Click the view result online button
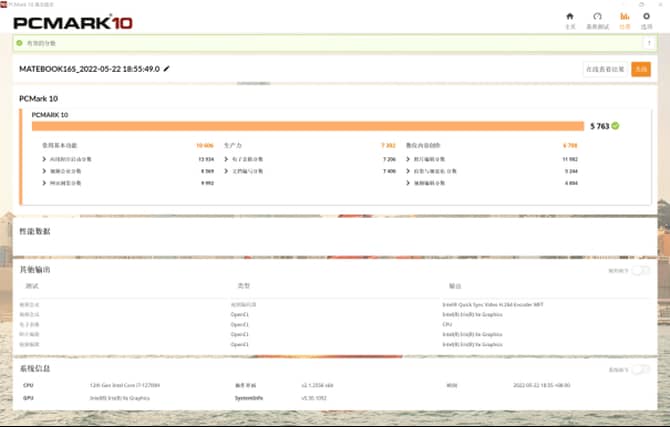 [x=605, y=69]
